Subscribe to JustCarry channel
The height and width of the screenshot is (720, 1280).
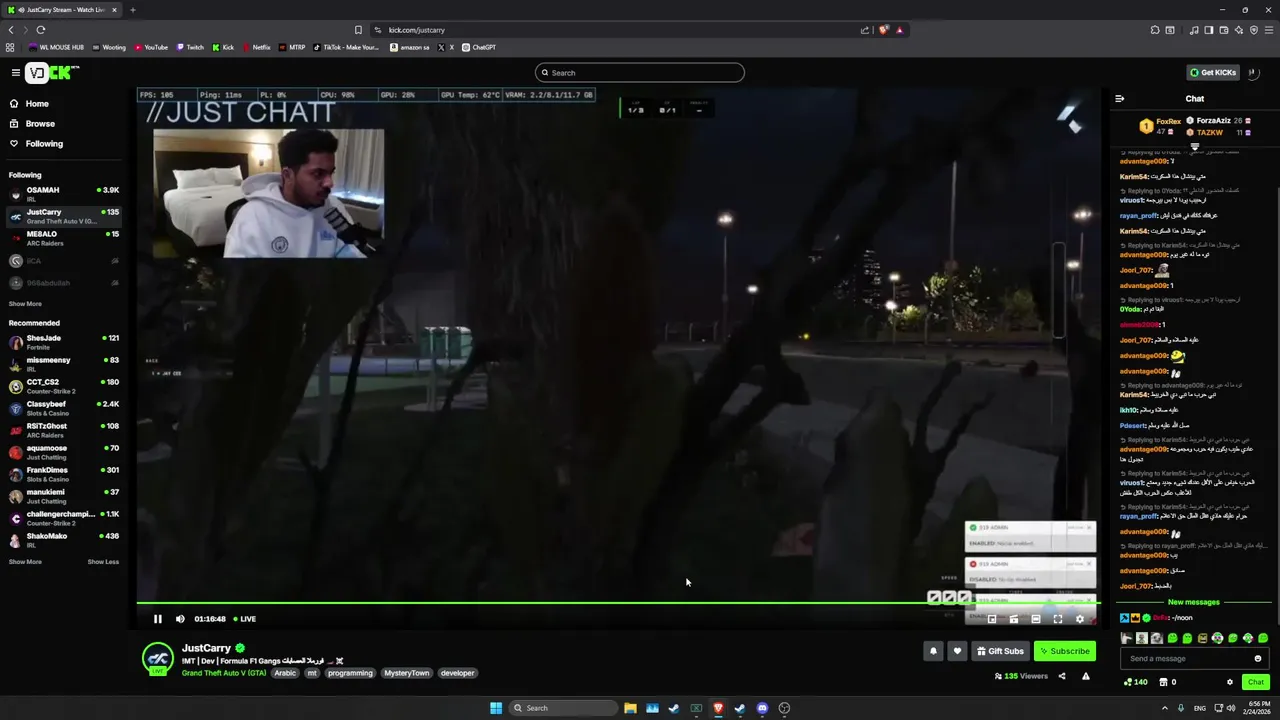pyautogui.click(x=1064, y=651)
